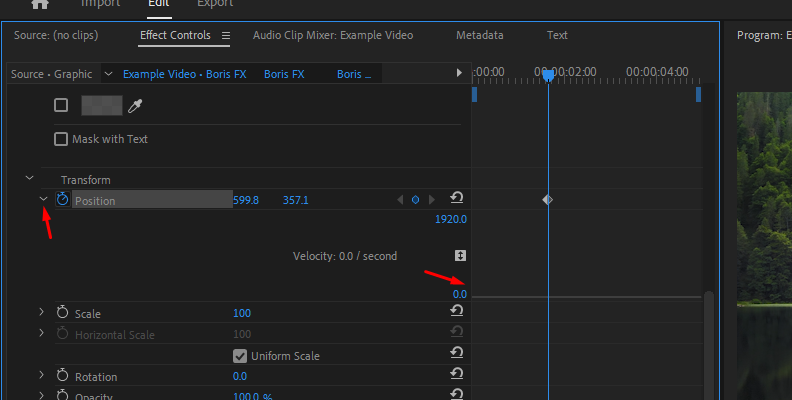Image resolution: width=792 pixels, height=400 pixels.
Task: Select the Position keyframe diamond in timeline
Action: point(547,200)
